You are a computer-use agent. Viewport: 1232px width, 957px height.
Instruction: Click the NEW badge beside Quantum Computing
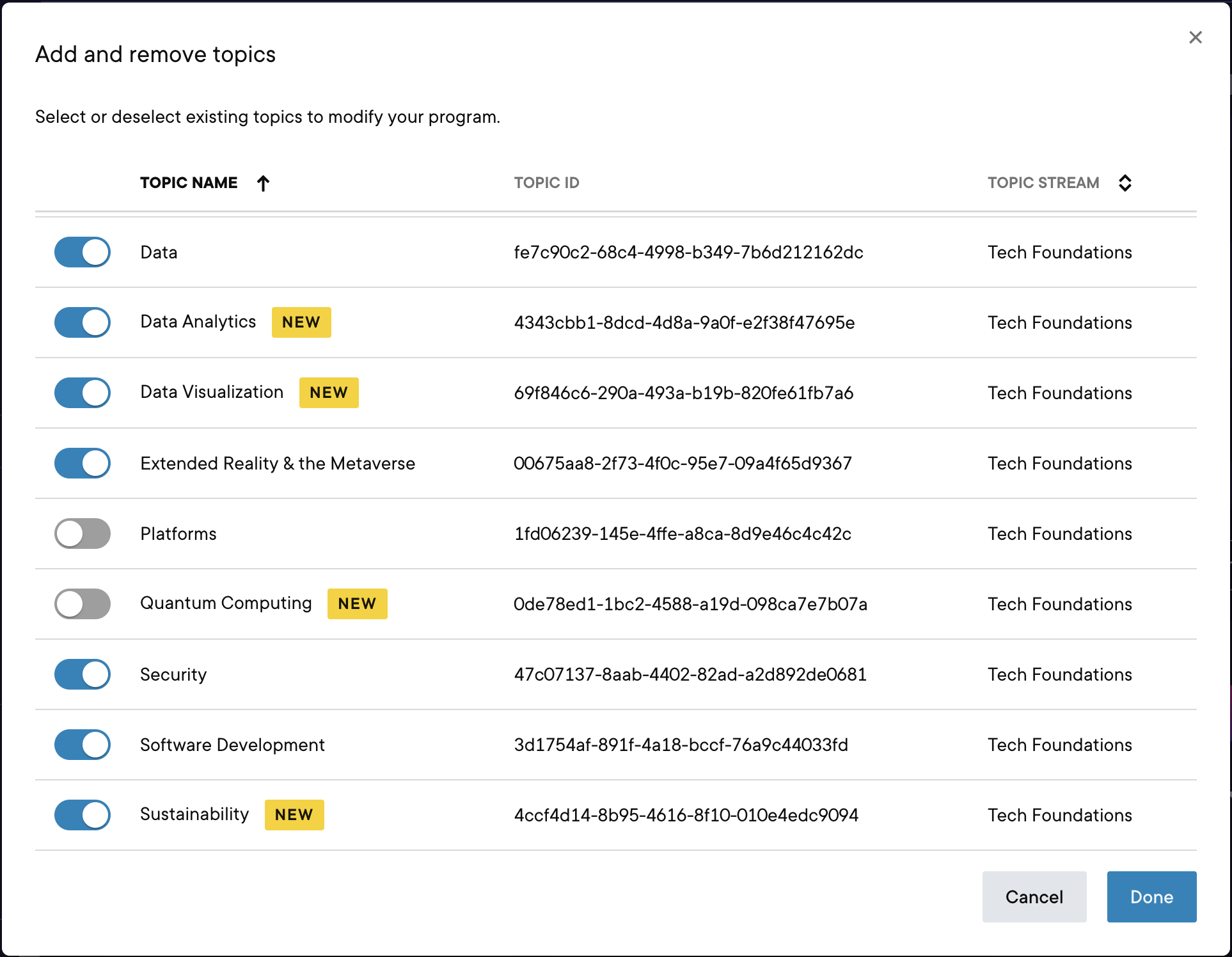click(357, 603)
